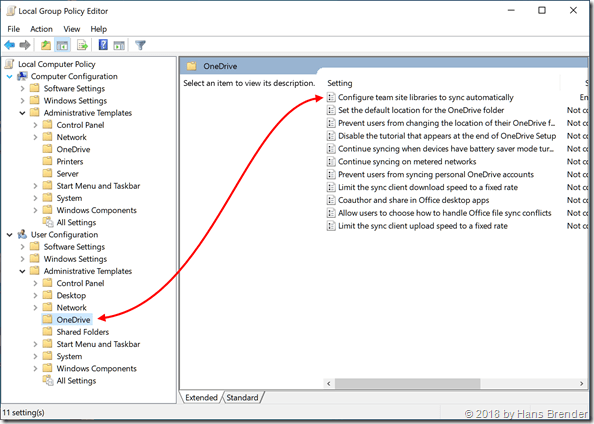The width and height of the screenshot is (594, 424).
Task: Collapse the Computer Configuration node
Action: pos(9,77)
